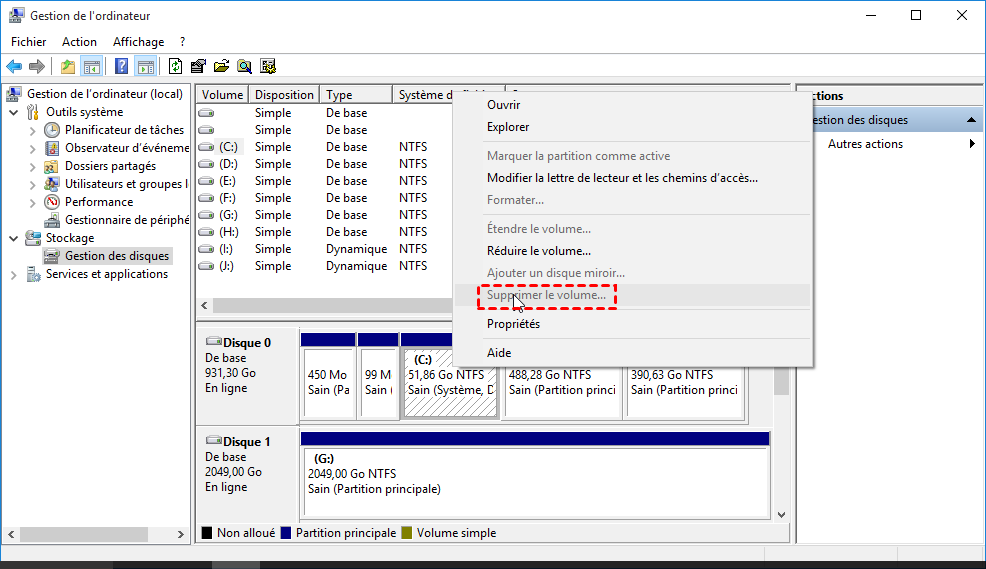Select the 99 Mo partition block on Disque 0

tap(378, 384)
